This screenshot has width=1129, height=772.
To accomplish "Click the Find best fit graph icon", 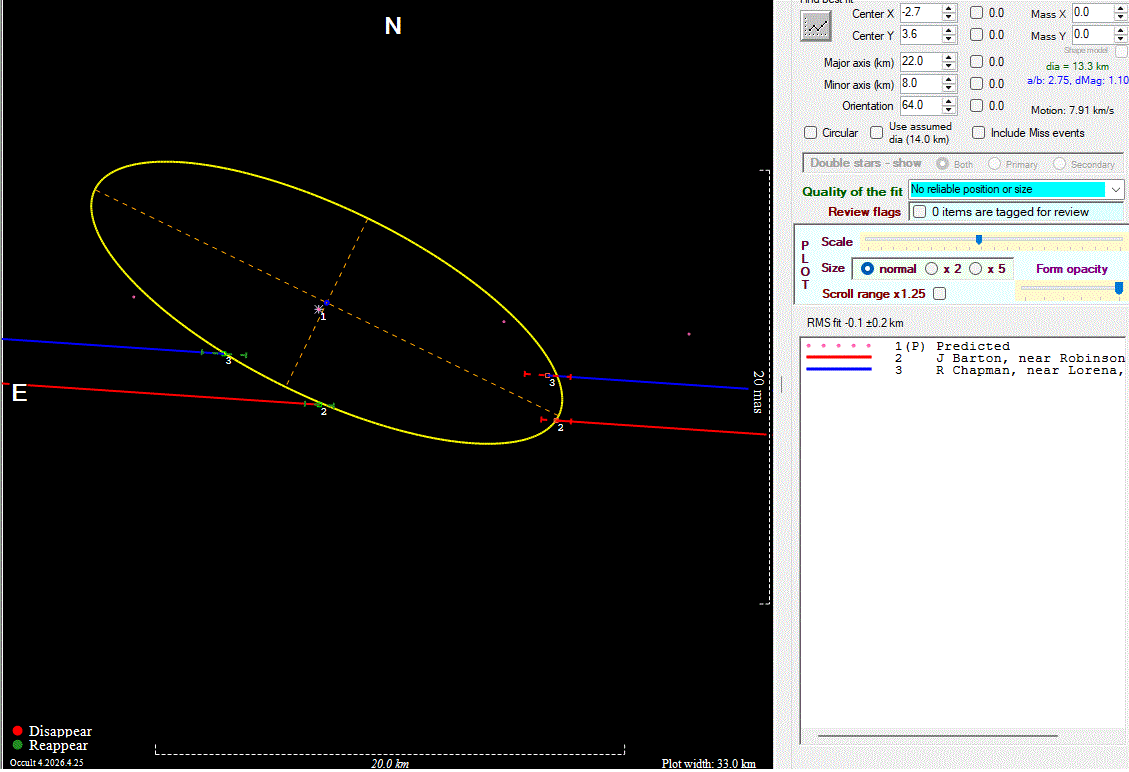I will [x=816, y=27].
